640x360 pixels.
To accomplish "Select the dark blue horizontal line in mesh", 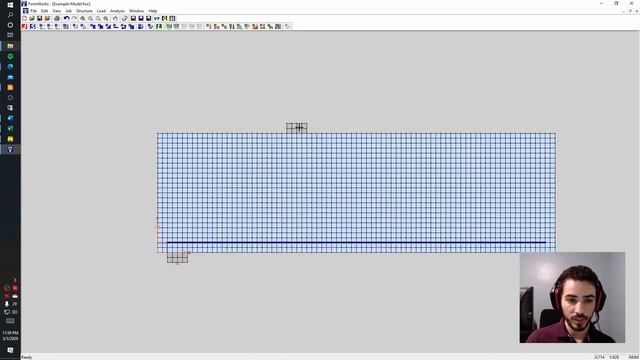I will 356,242.
